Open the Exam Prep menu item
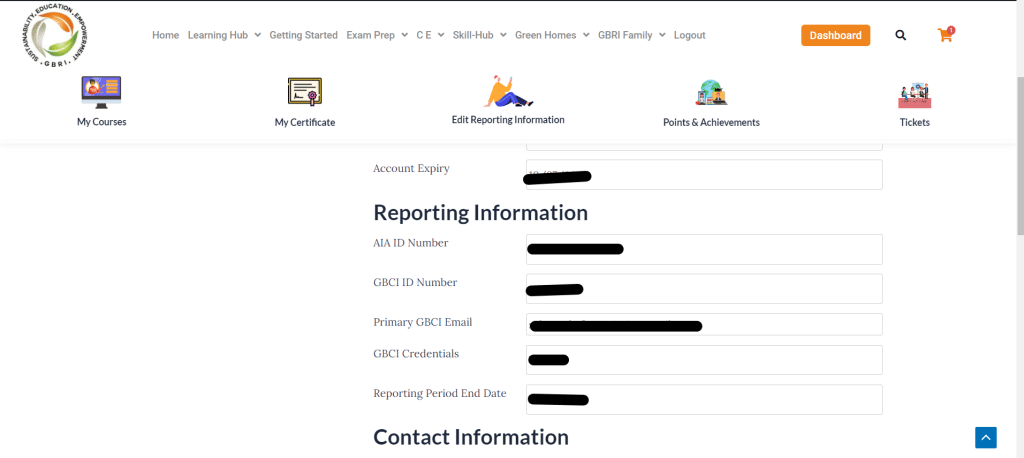1024x458 pixels. coord(371,35)
